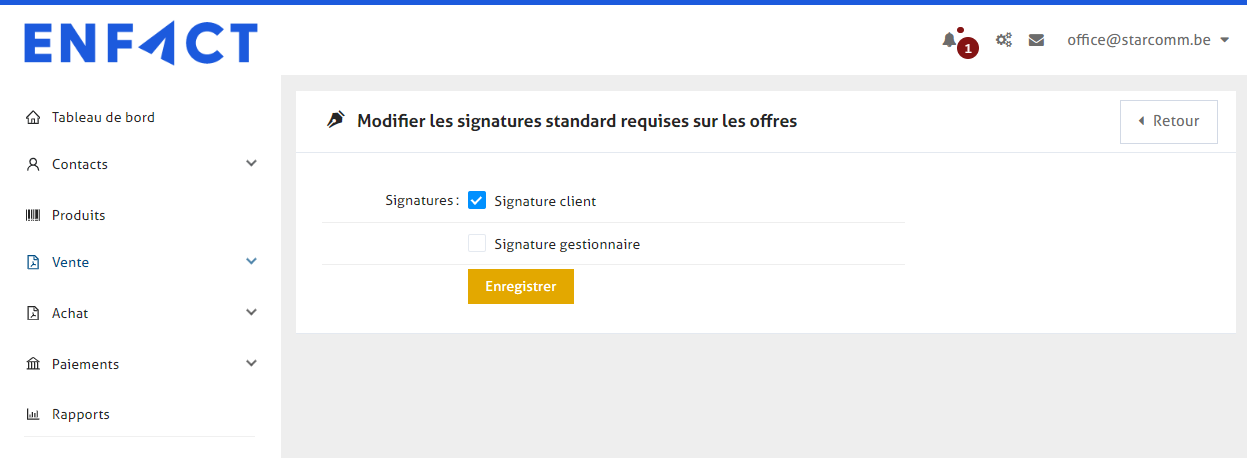Expand the Achat submenu chevron

click(x=251, y=312)
